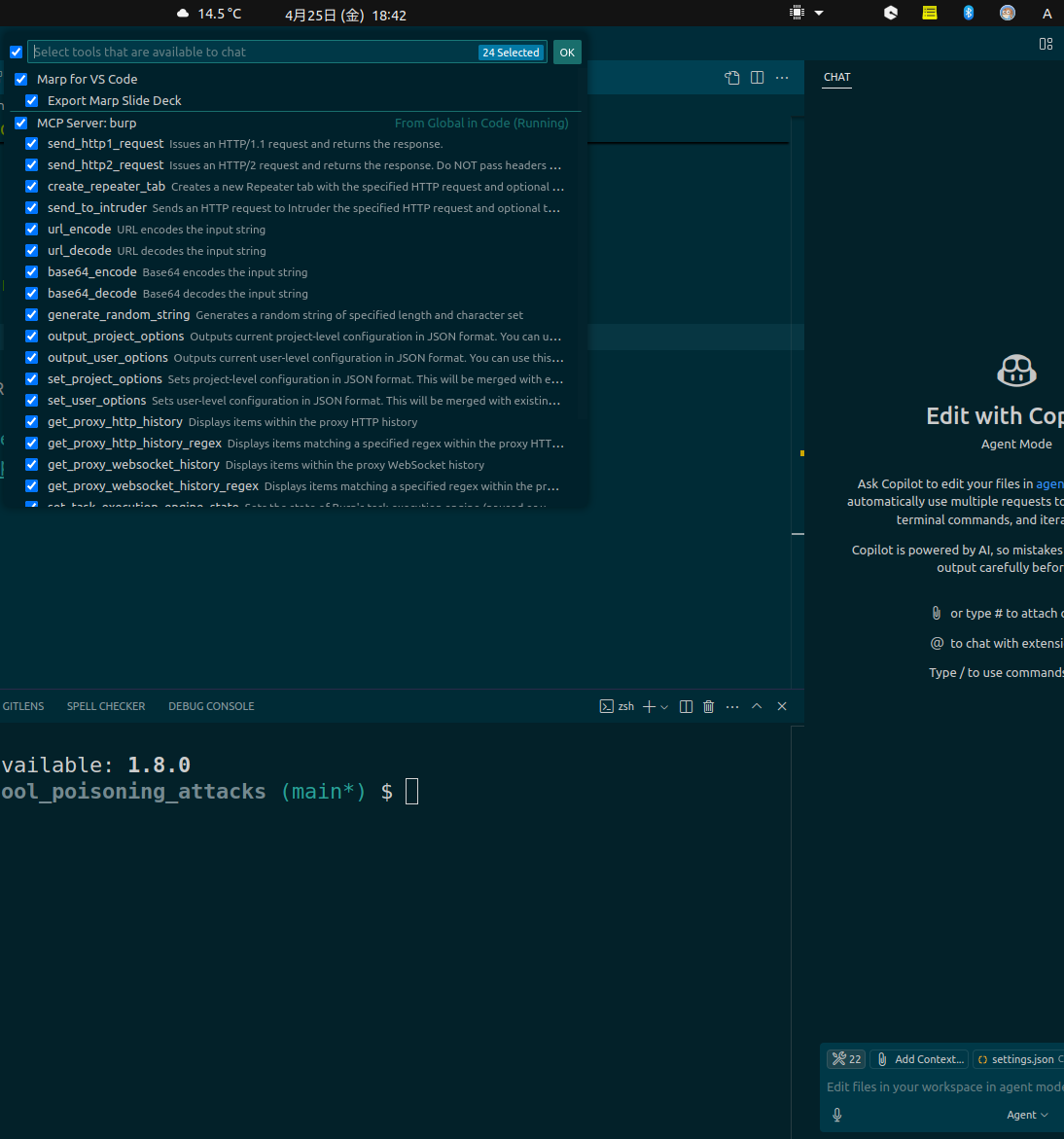This screenshot has width=1064, height=1139.
Task: Open the editor changes icon beside split editor
Action: point(732,78)
